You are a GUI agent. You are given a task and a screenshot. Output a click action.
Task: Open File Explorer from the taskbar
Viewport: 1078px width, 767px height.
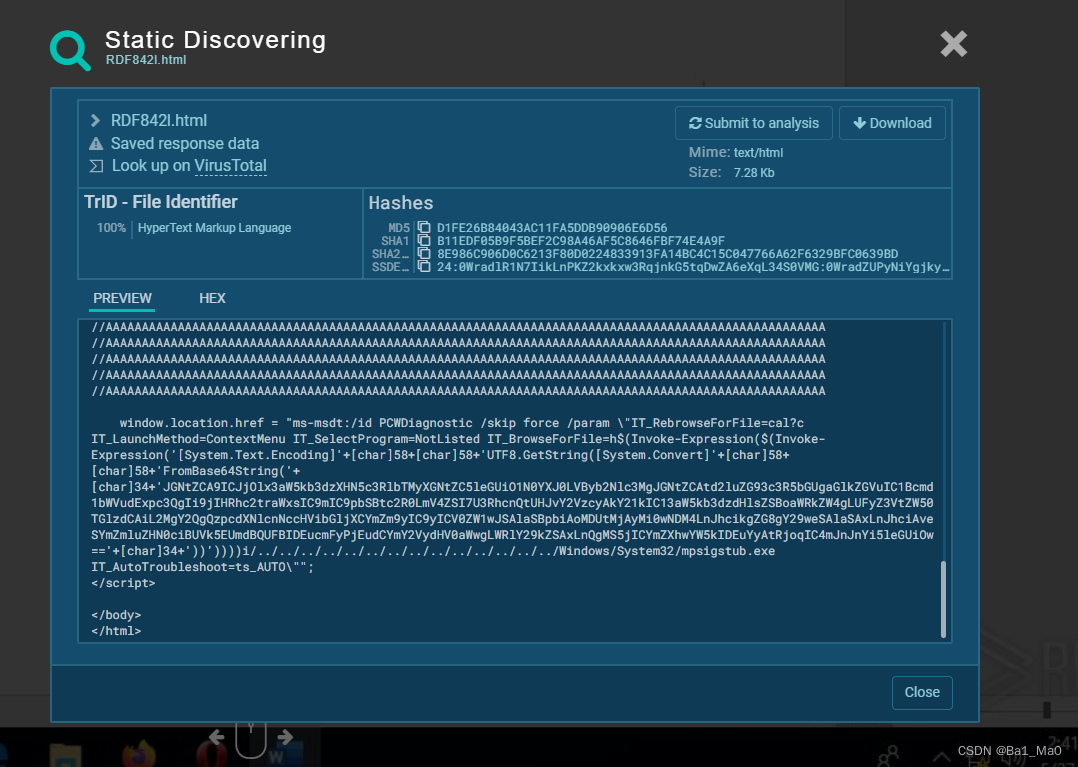(66, 755)
